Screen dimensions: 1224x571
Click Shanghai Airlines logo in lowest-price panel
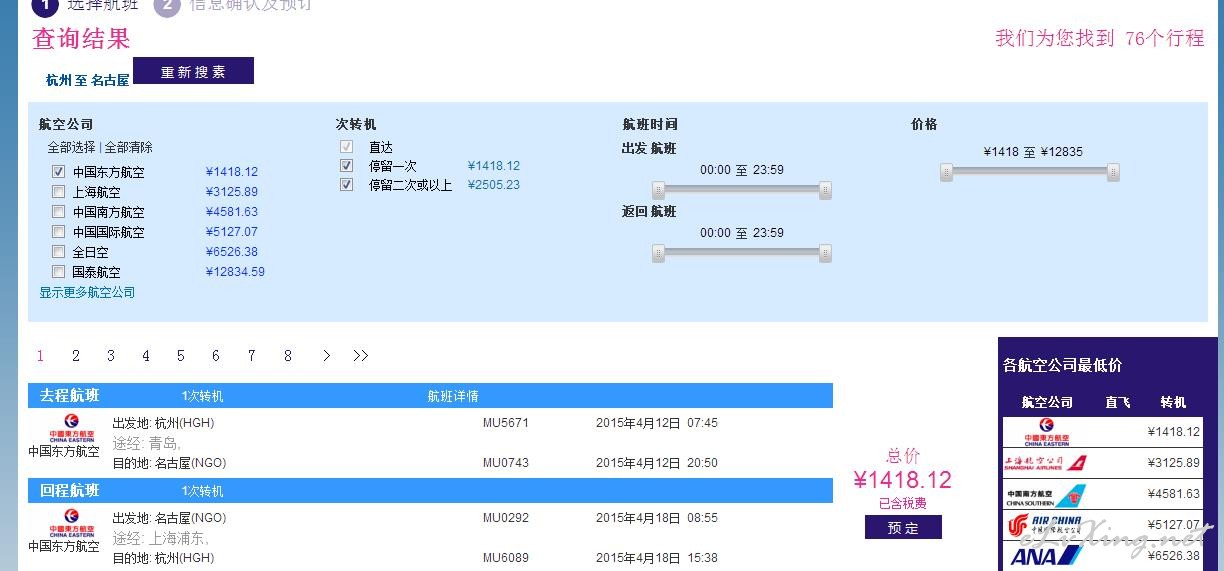pyautogui.click(x=1045, y=463)
